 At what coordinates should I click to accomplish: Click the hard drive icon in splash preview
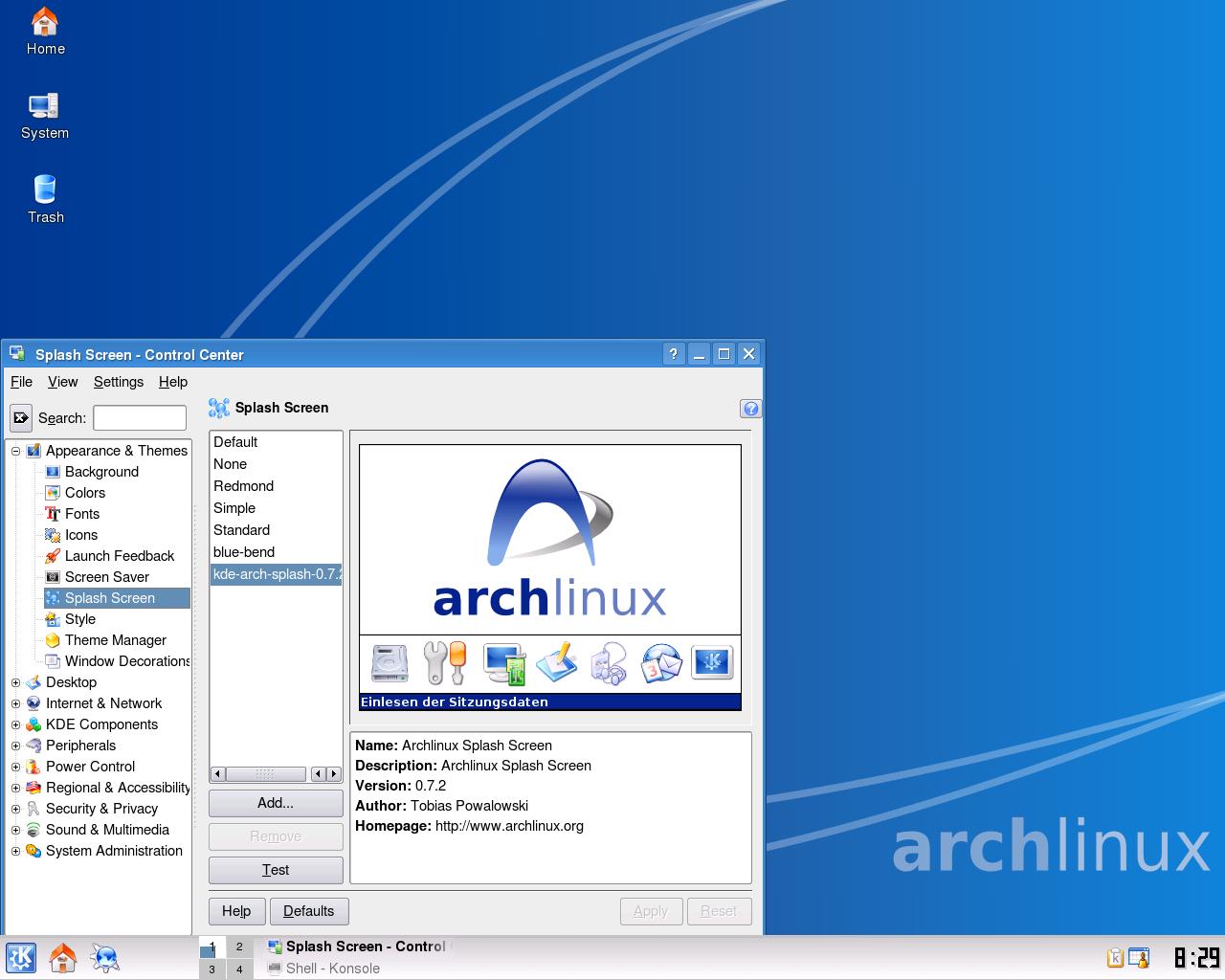point(390,662)
